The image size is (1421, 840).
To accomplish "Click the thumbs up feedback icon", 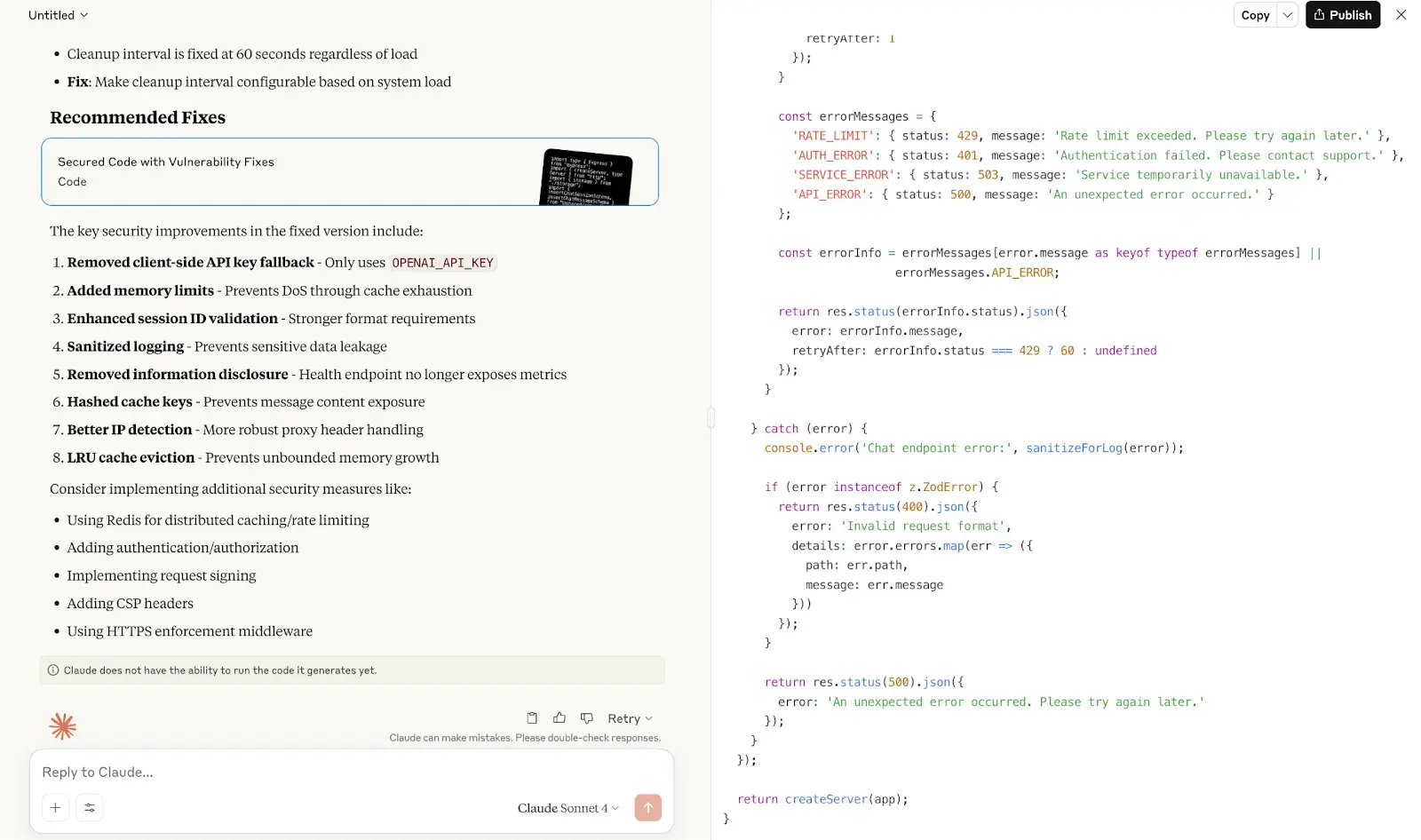I will point(560,718).
